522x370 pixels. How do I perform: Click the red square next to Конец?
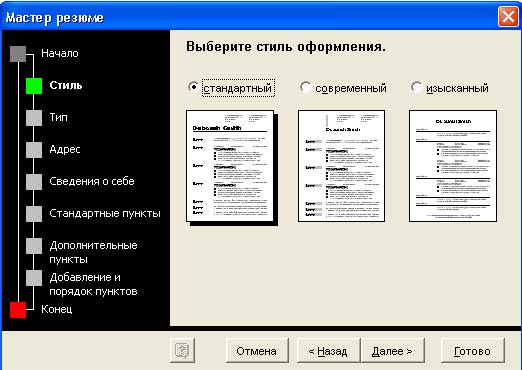point(18,310)
